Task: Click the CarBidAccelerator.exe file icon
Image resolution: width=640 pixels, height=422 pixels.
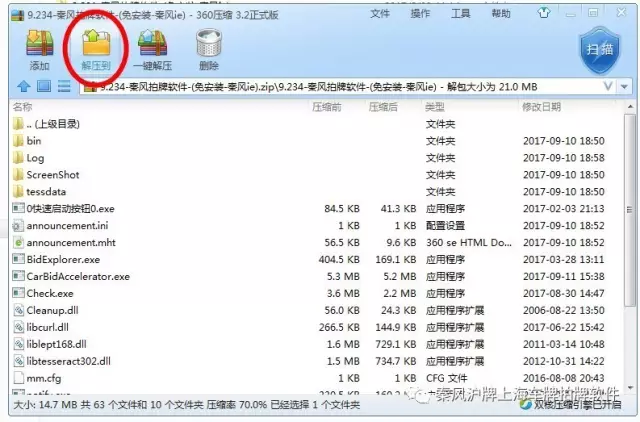Action: [x=18, y=276]
